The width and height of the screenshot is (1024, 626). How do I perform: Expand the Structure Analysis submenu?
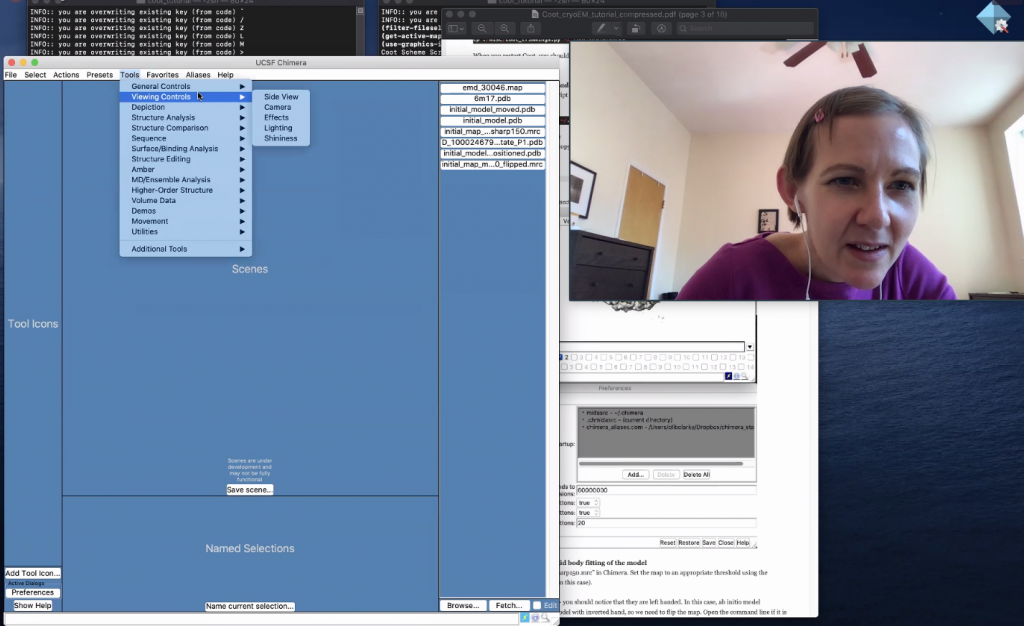click(185, 117)
